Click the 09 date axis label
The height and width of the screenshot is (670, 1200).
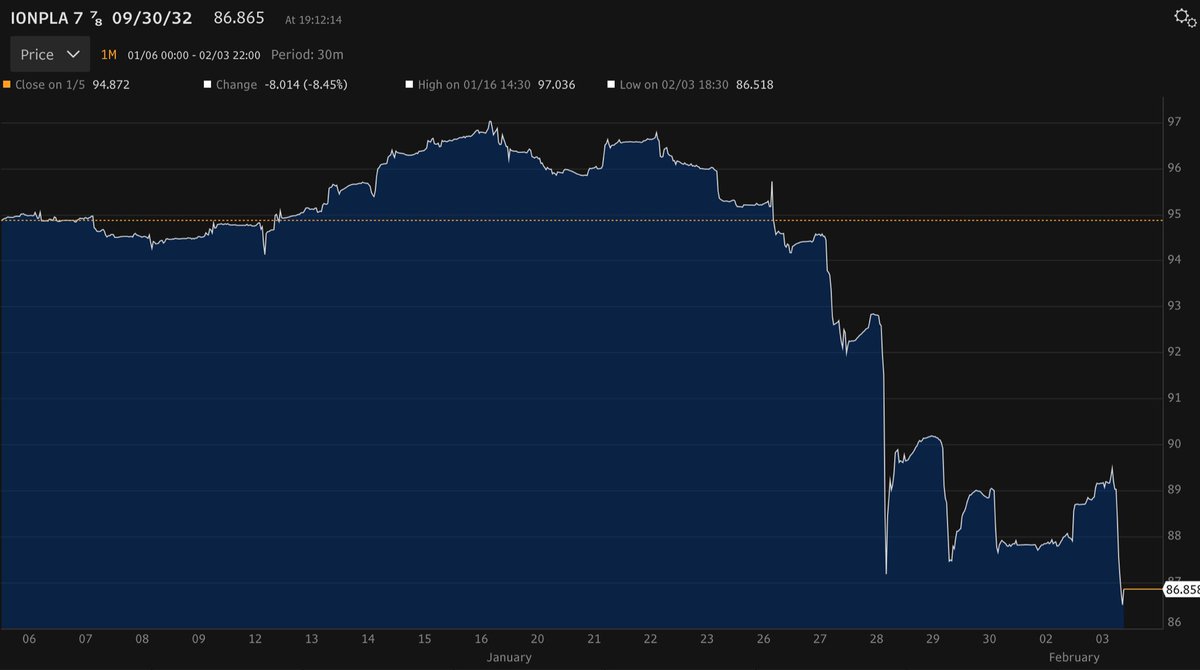199,639
